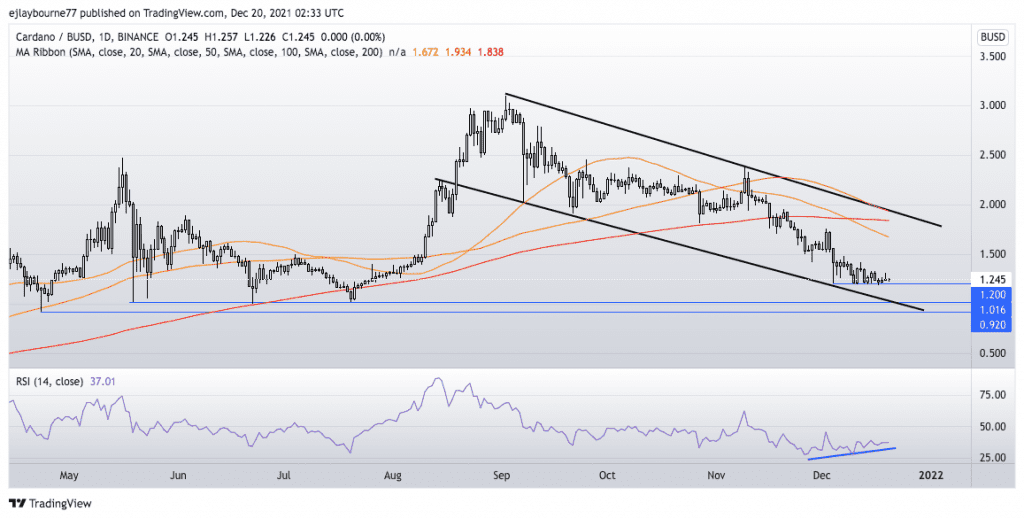1024x519 pixels.
Task: Select the blue RSI divergence trendline
Action: (852, 454)
